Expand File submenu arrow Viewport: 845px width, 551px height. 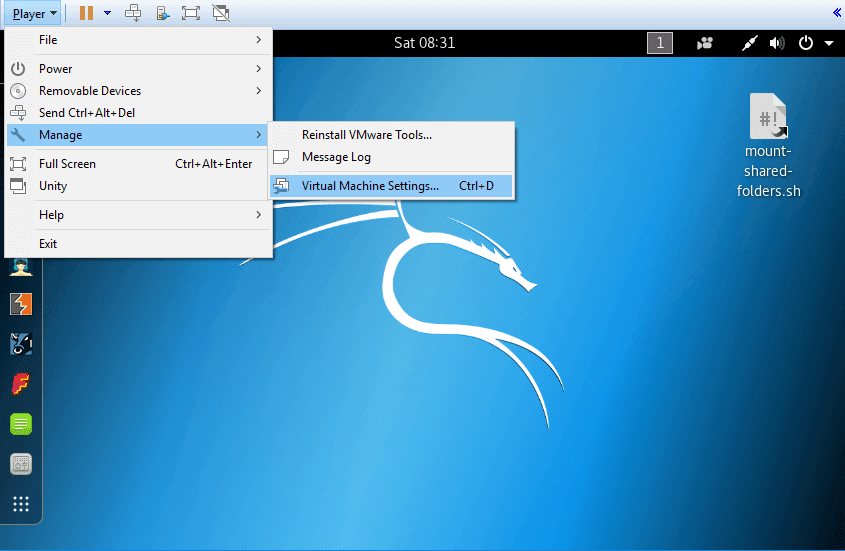pyautogui.click(x=259, y=40)
